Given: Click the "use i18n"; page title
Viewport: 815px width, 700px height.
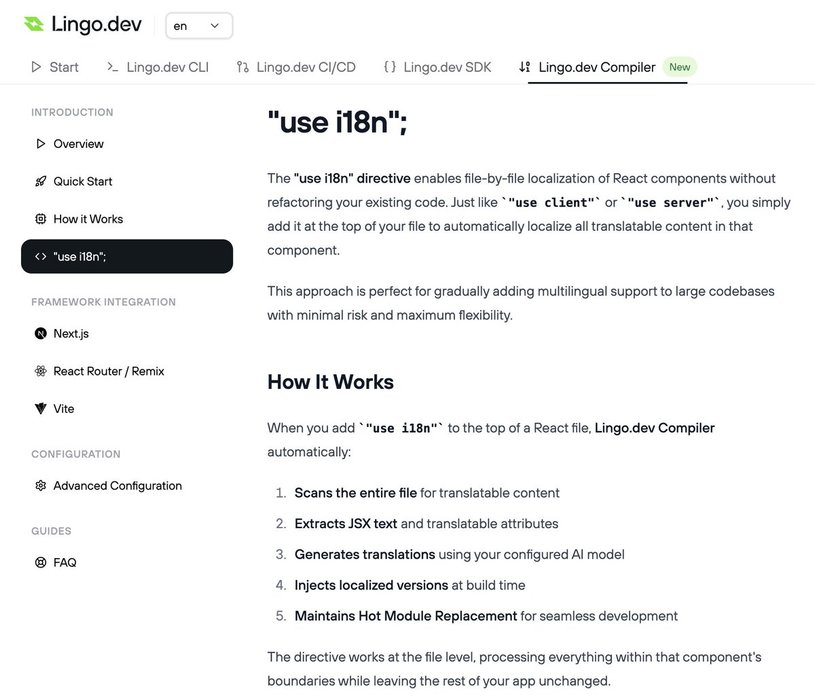Looking at the screenshot, I should click(337, 122).
